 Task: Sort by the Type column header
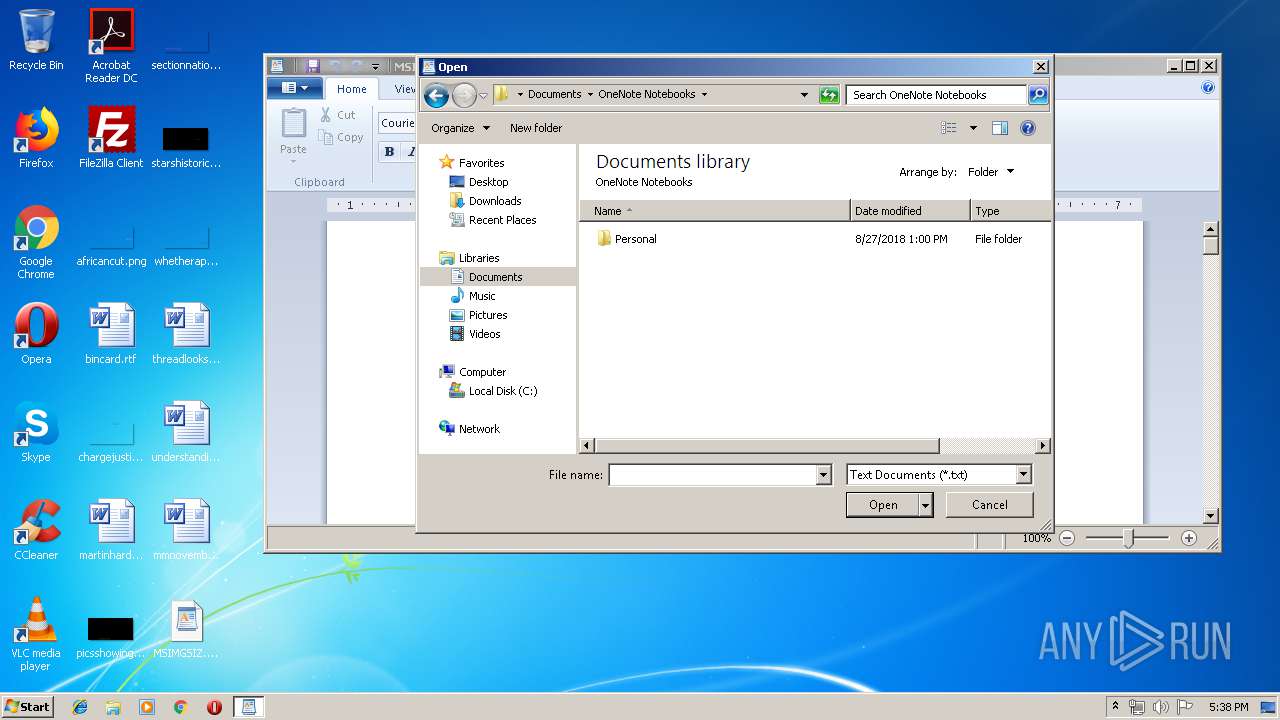pyautogui.click(x=1010, y=211)
